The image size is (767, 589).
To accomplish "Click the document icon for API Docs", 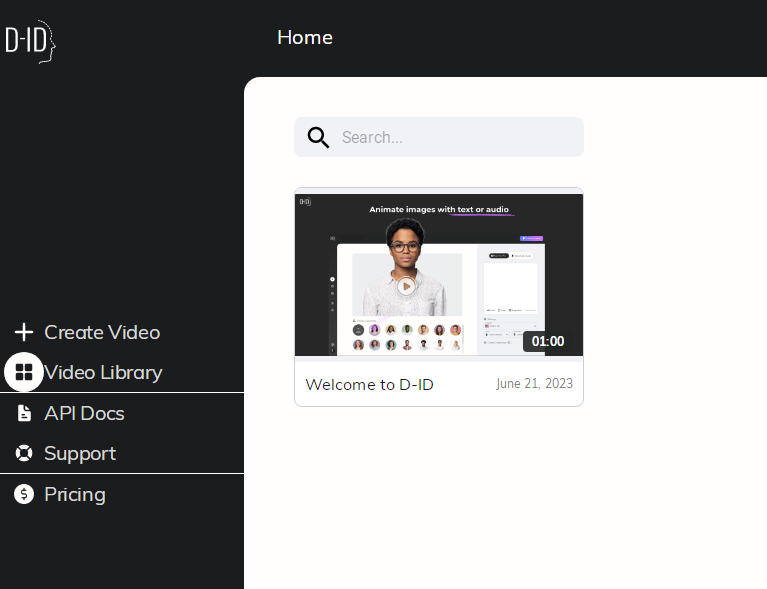I will point(24,413).
